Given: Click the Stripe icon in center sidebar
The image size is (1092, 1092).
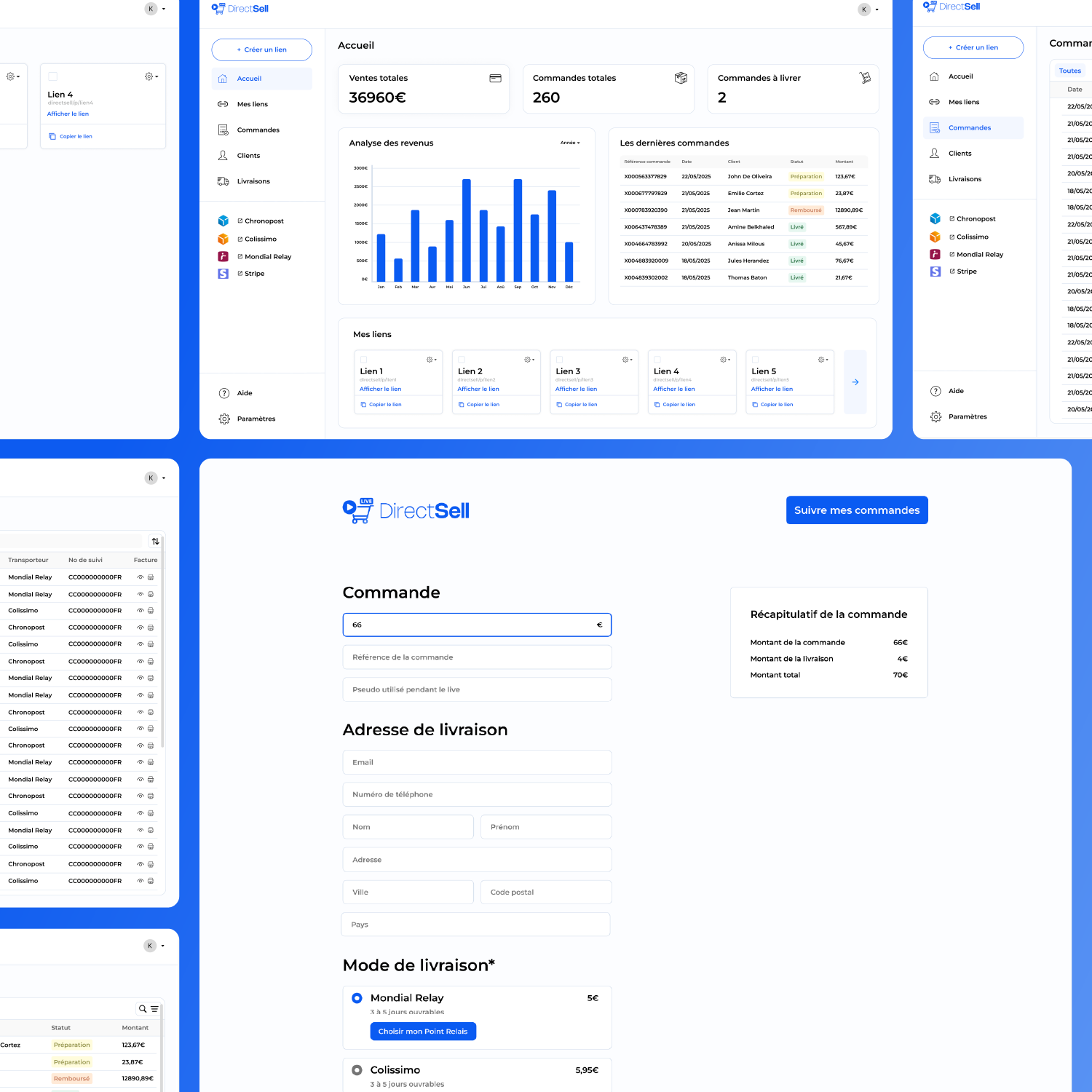Looking at the screenshot, I should [223, 274].
